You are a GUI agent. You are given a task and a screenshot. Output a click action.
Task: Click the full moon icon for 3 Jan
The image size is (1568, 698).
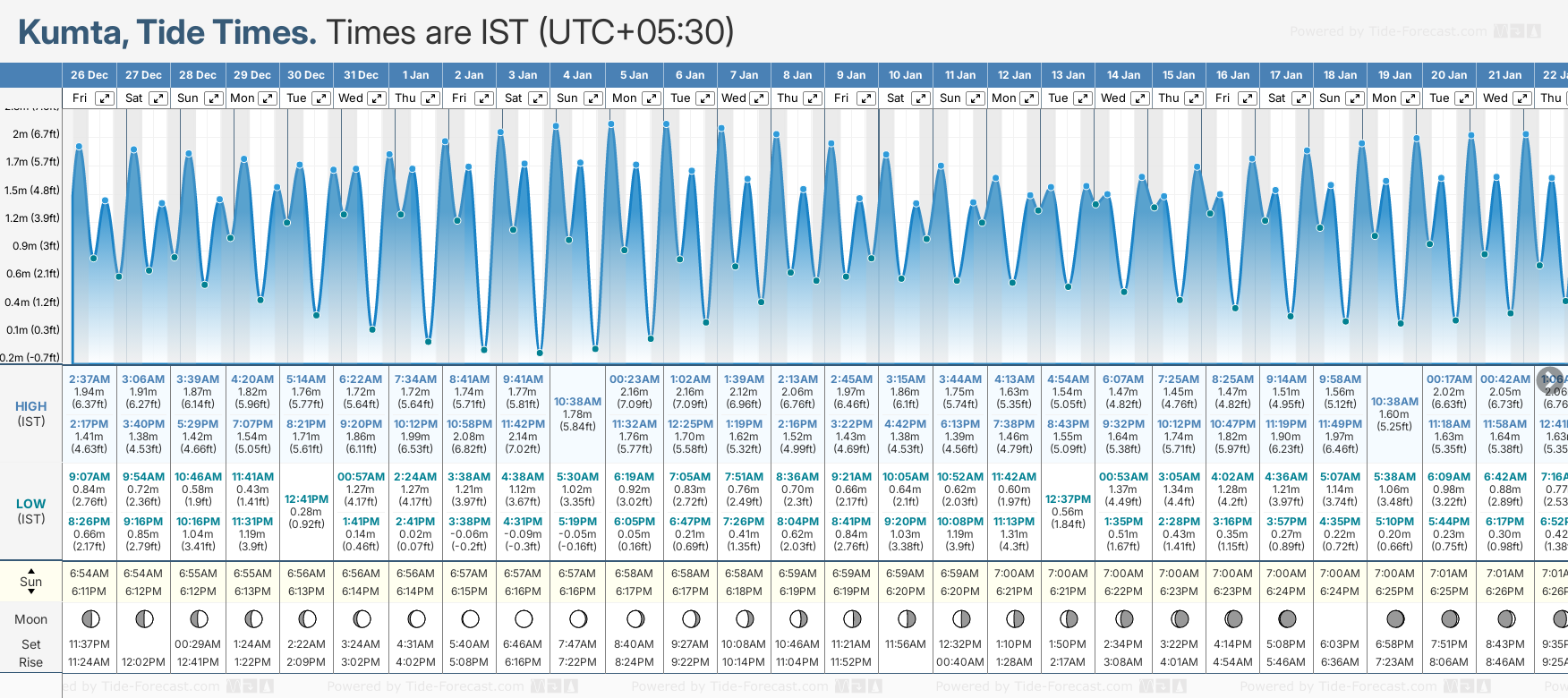524,618
